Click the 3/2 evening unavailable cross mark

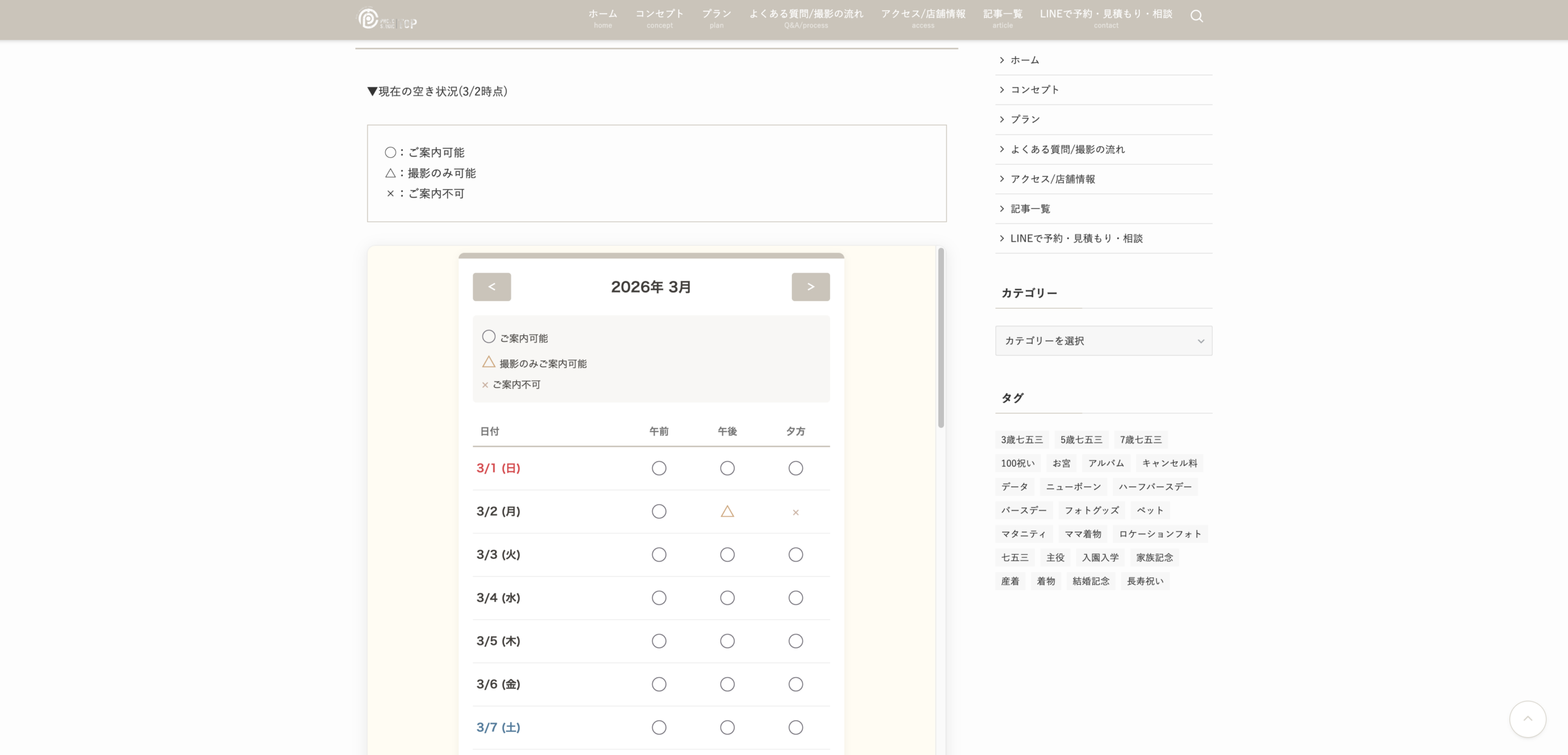click(796, 513)
